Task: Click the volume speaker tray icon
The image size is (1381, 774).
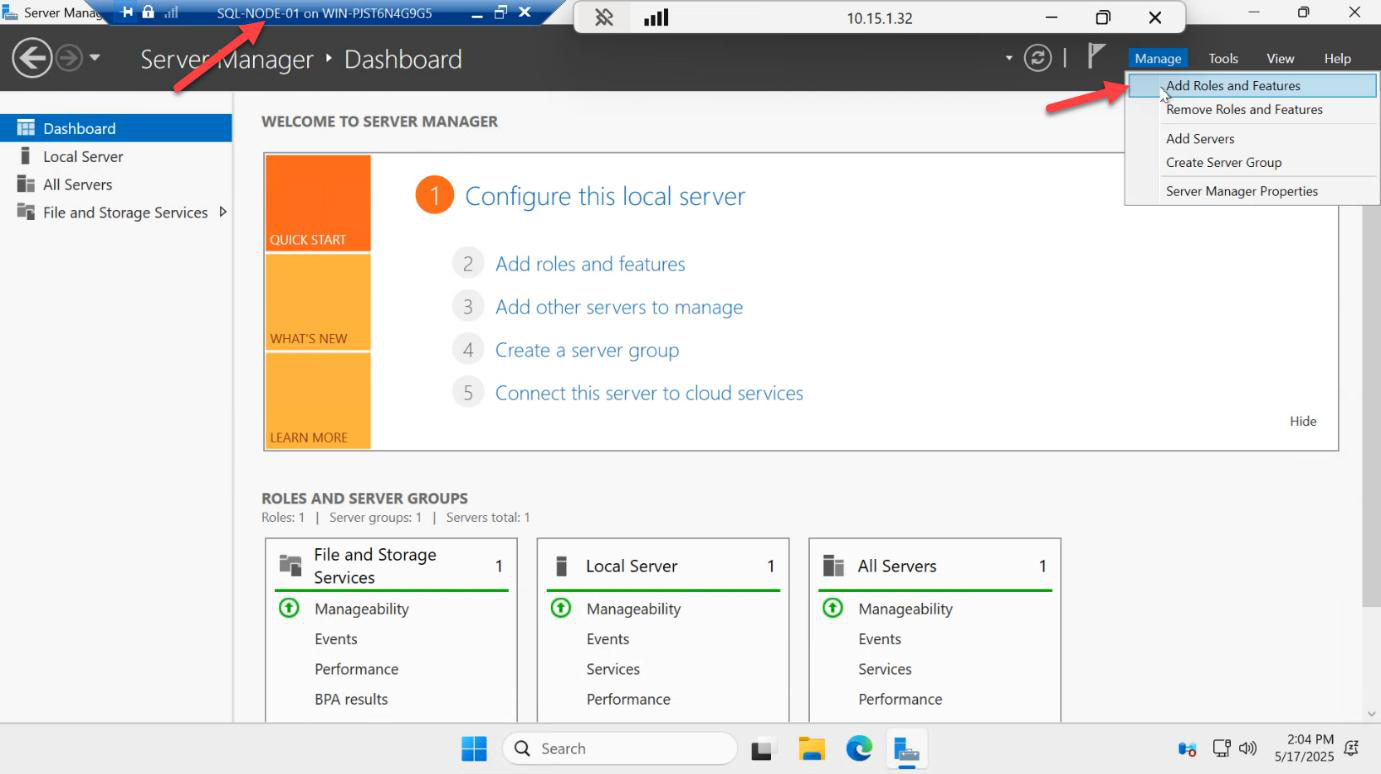Action: point(1247,748)
